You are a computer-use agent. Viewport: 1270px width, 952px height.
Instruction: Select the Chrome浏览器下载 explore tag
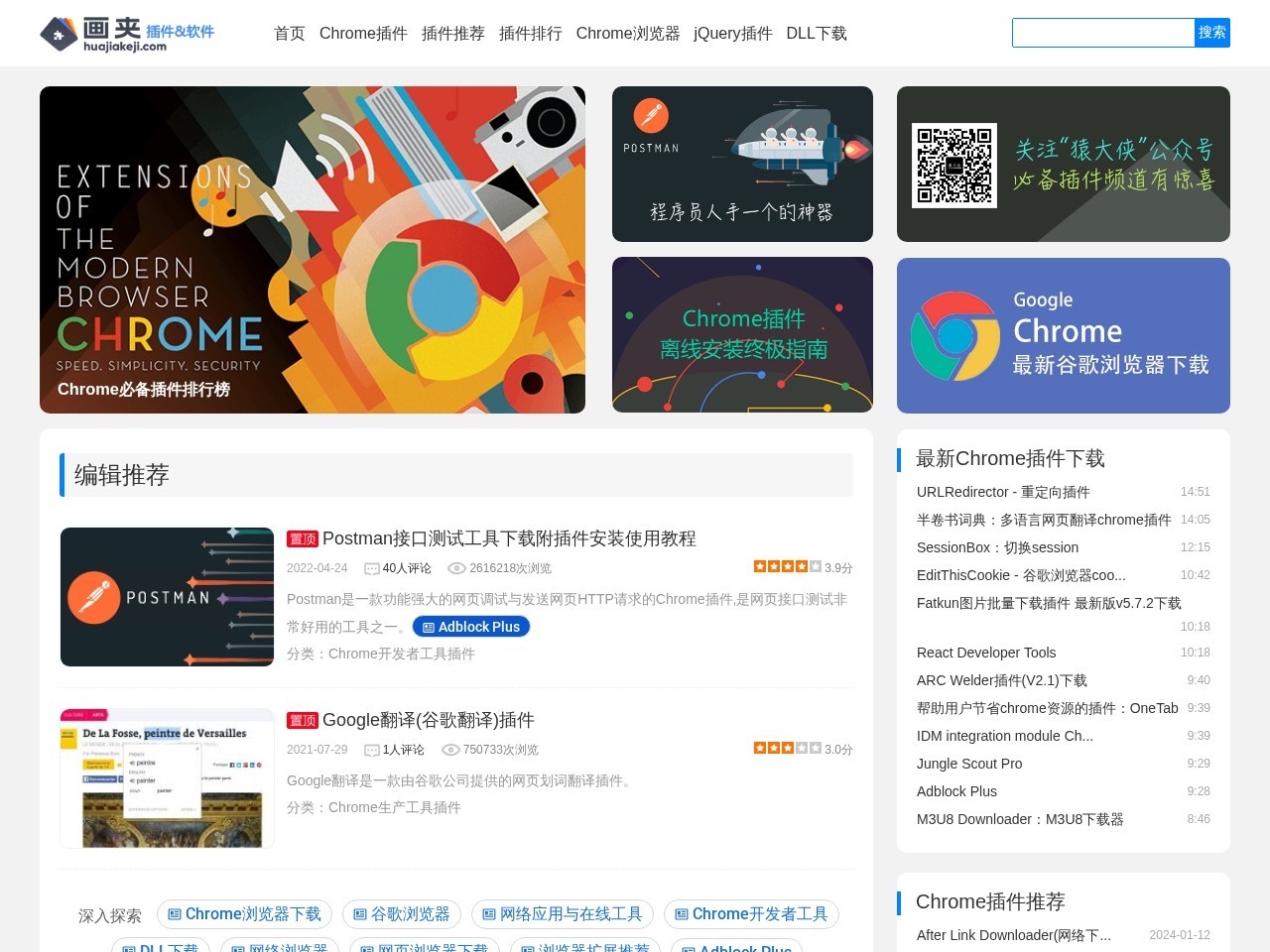click(x=244, y=914)
